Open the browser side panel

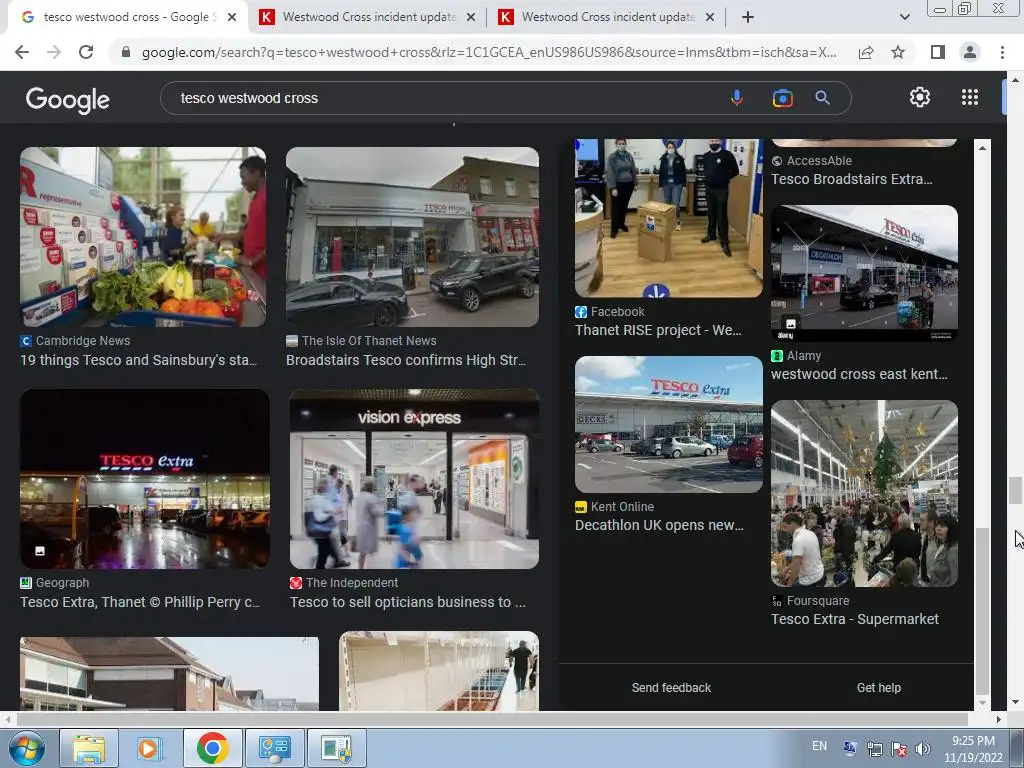[x=938, y=52]
